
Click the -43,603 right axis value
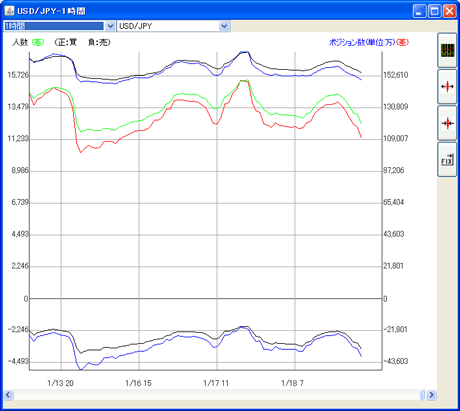click(x=396, y=361)
